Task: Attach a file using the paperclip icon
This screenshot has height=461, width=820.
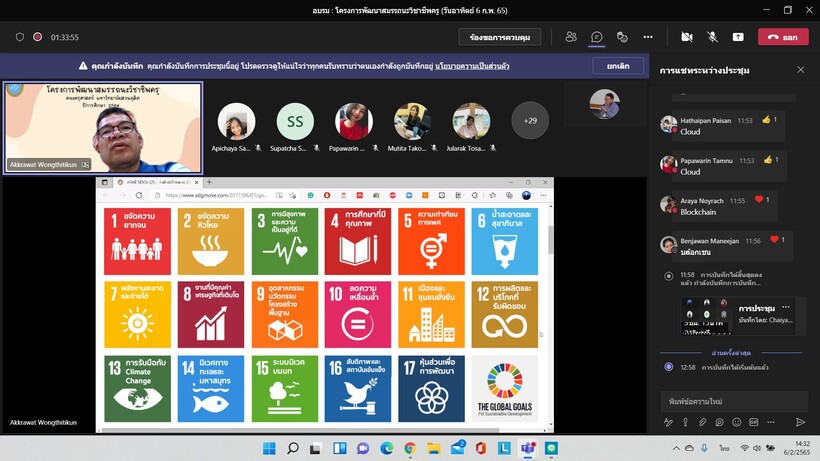Action: pos(702,422)
